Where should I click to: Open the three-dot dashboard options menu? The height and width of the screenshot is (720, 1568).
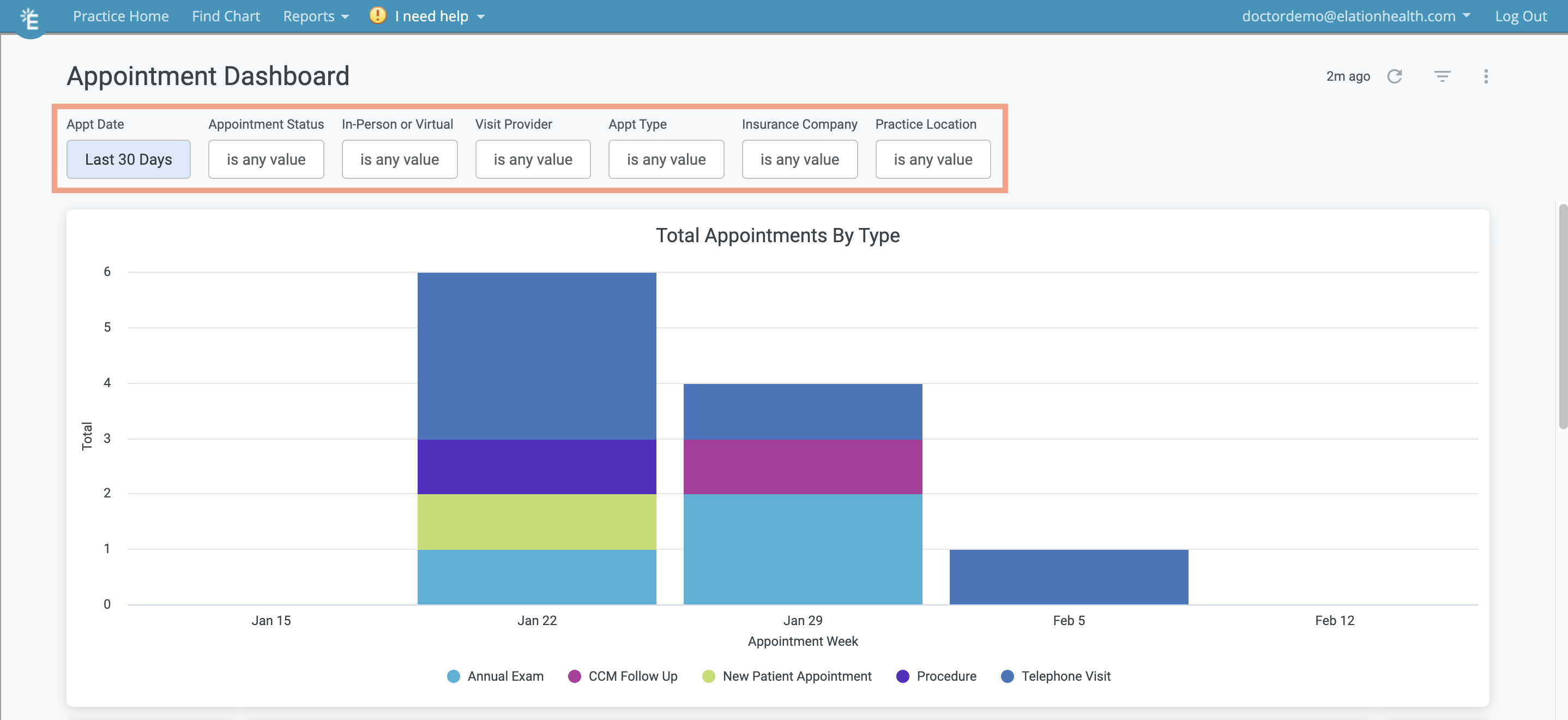1486,76
